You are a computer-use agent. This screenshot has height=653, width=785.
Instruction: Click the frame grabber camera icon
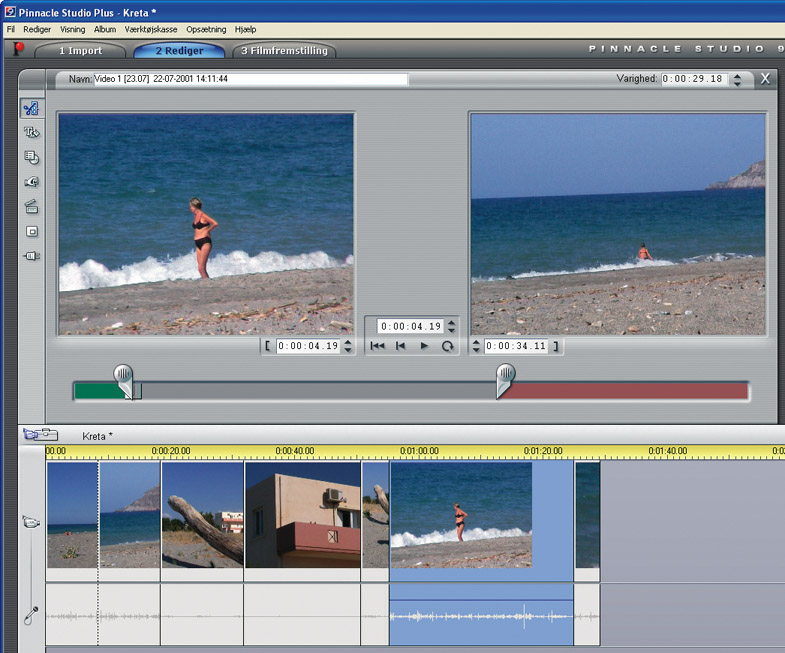31,182
